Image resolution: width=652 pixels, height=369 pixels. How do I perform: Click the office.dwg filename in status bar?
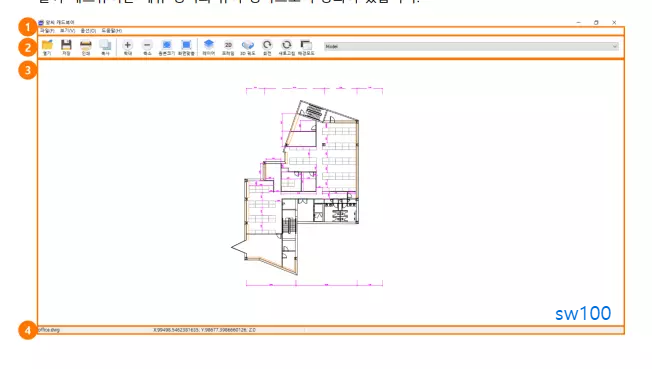click(49, 330)
